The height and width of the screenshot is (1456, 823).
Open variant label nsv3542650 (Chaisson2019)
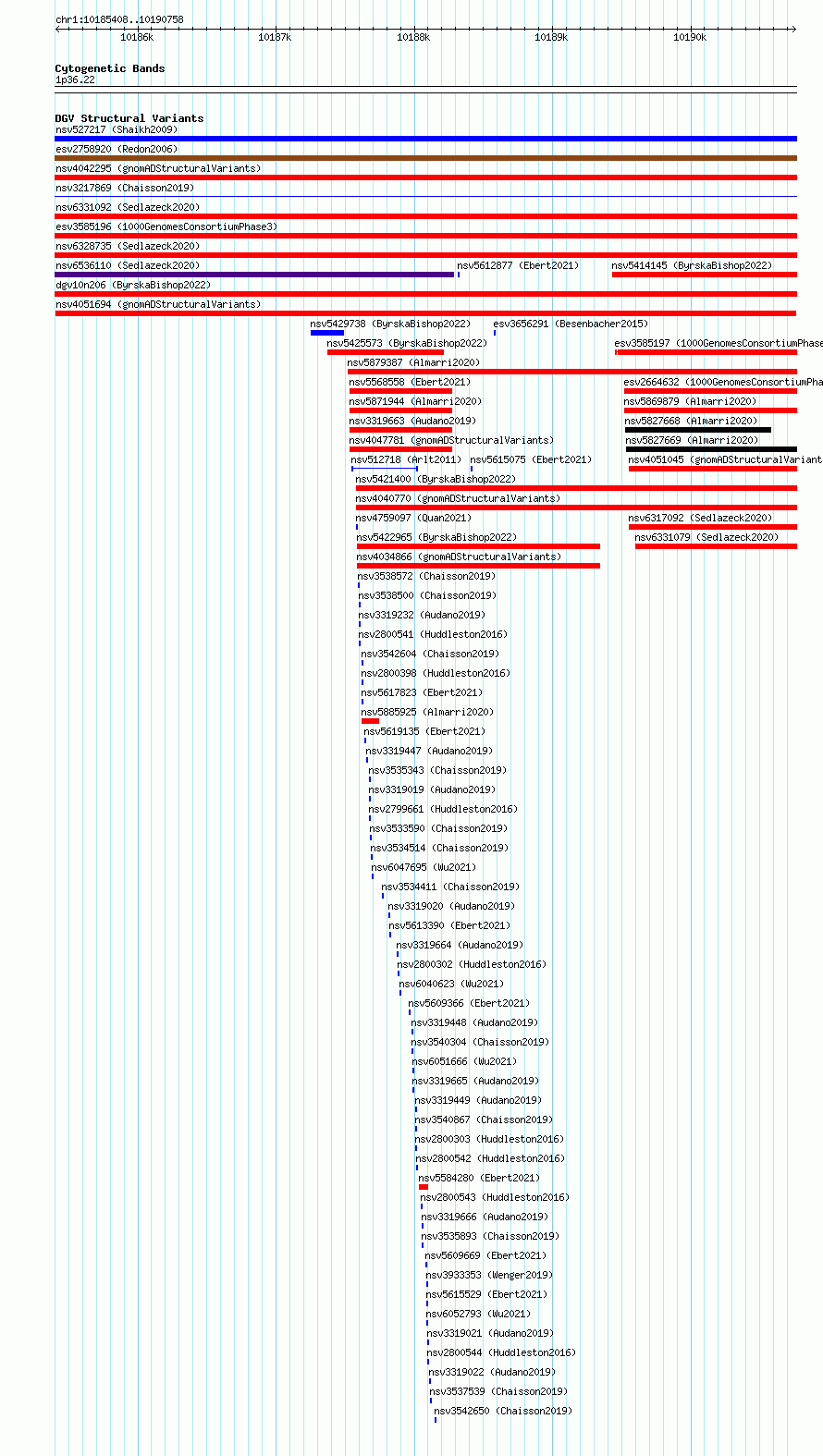coord(503,1411)
